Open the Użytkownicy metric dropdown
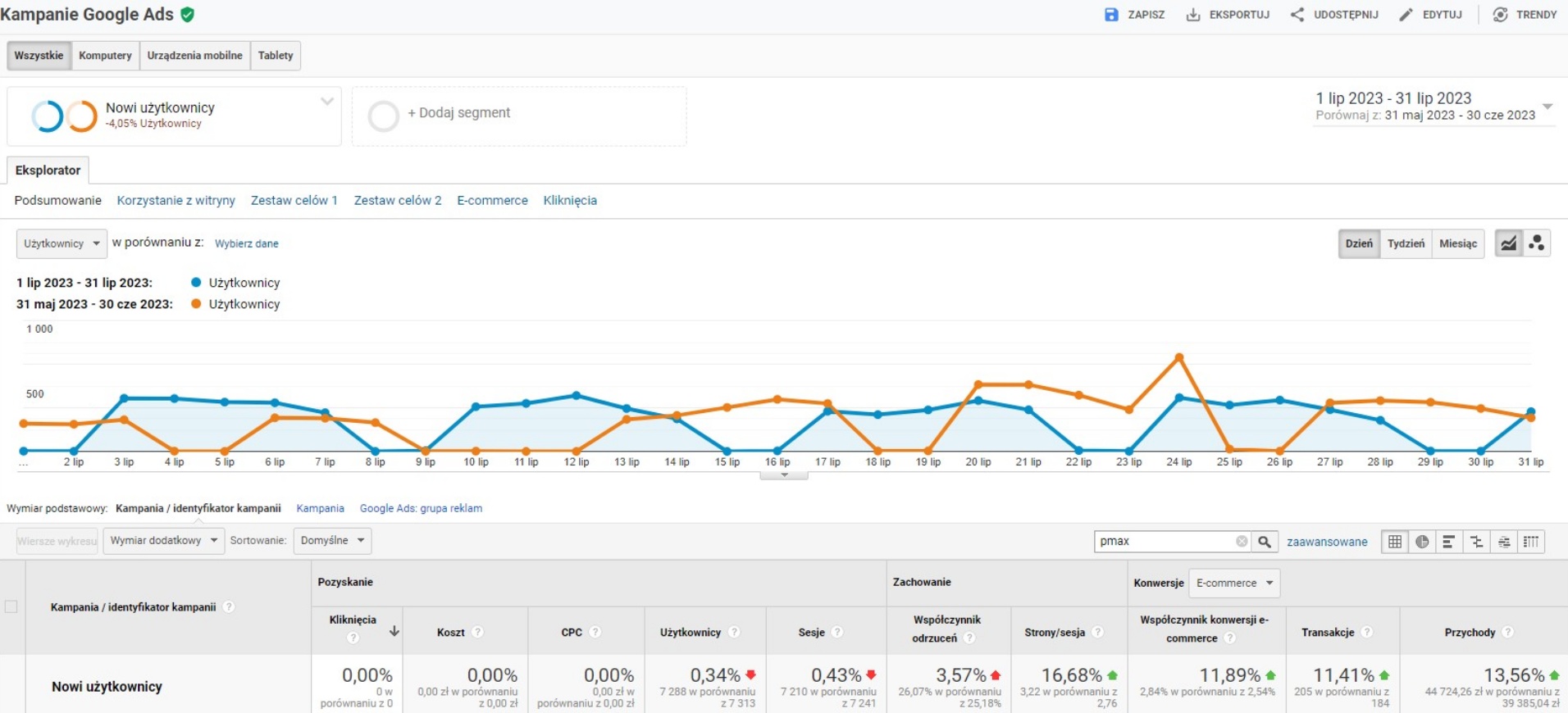This screenshot has height=713, width=1568. point(62,243)
